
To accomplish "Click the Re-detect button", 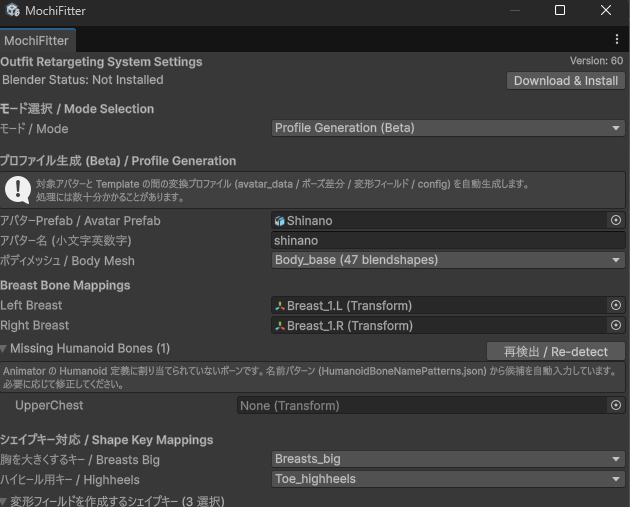I will (556, 352).
